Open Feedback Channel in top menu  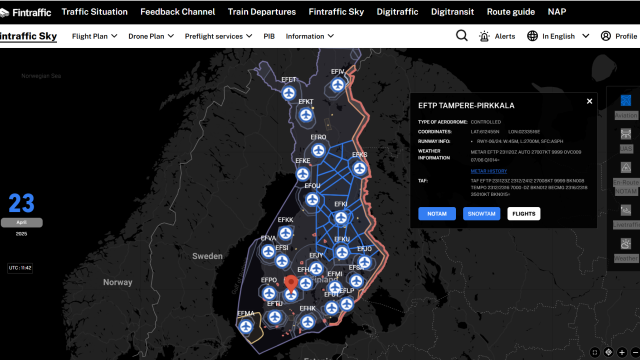pyautogui.click(x=178, y=12)
